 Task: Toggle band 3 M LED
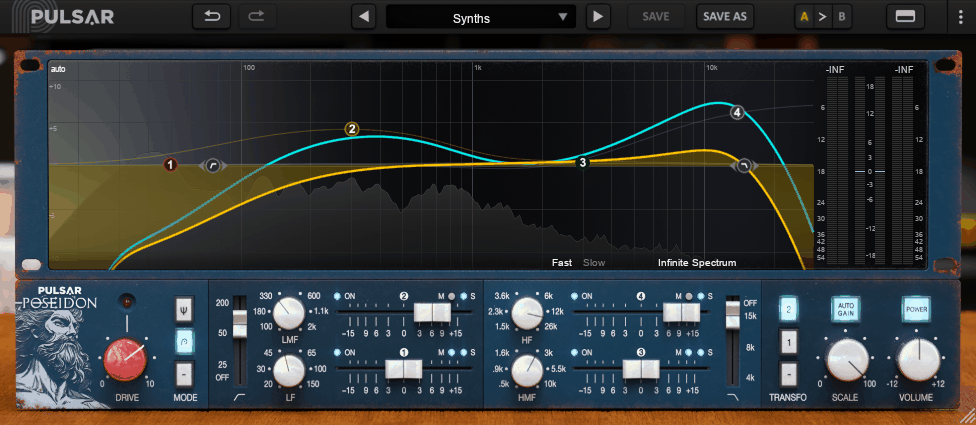[x=689, y=352]
